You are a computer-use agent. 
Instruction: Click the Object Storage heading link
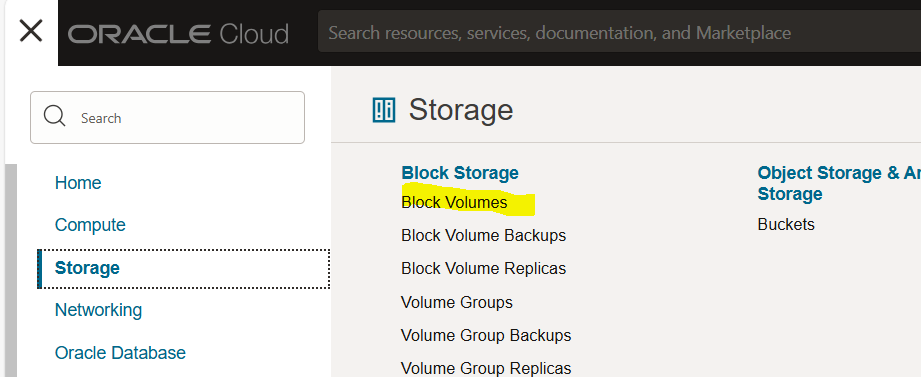click(x=839, y=183)
